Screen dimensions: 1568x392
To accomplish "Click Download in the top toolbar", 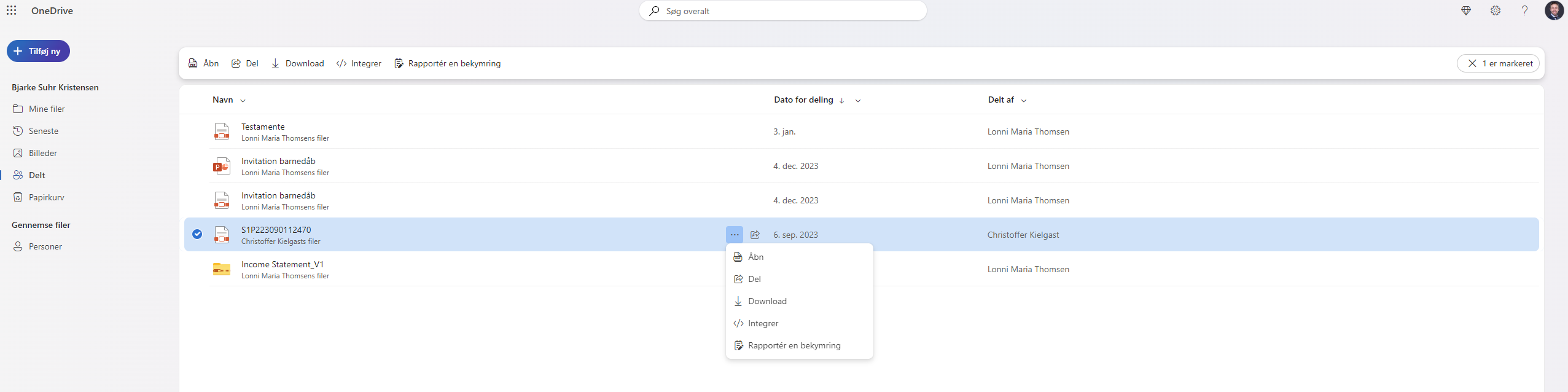I will [298, 63].
